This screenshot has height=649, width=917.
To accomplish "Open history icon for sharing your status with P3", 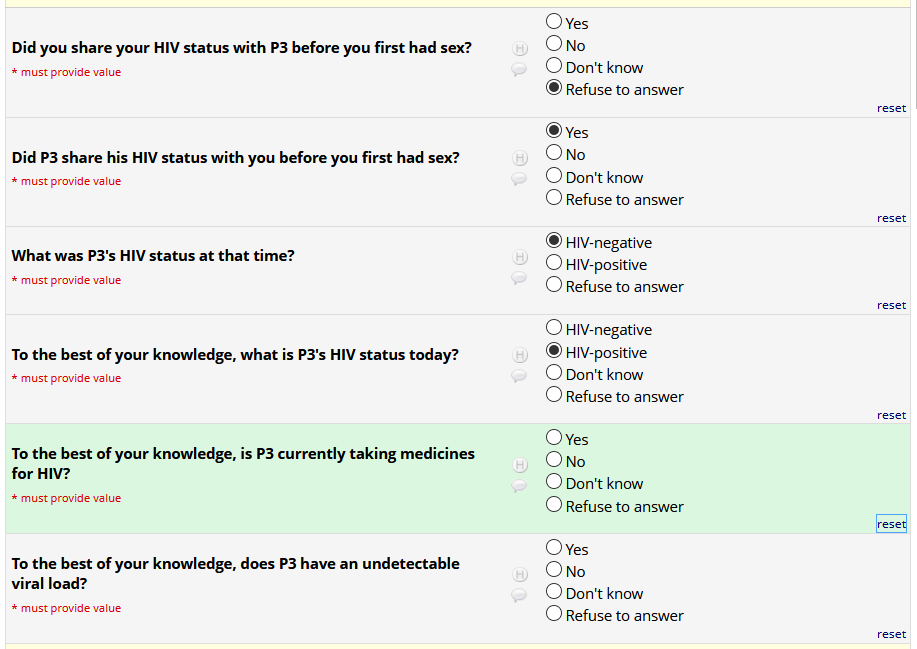I will pos(520,48).
